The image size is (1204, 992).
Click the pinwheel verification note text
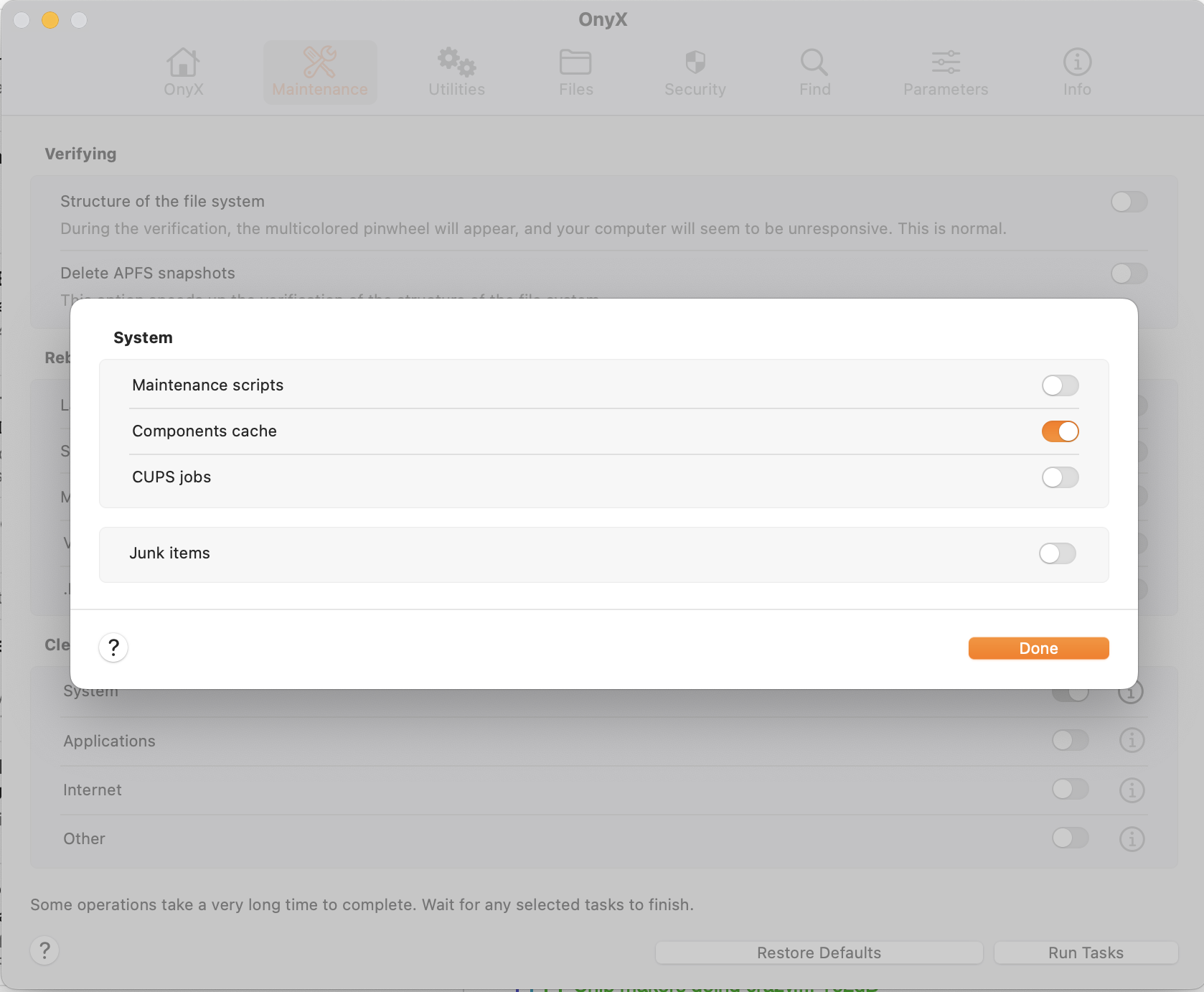(x=533, y=229)
